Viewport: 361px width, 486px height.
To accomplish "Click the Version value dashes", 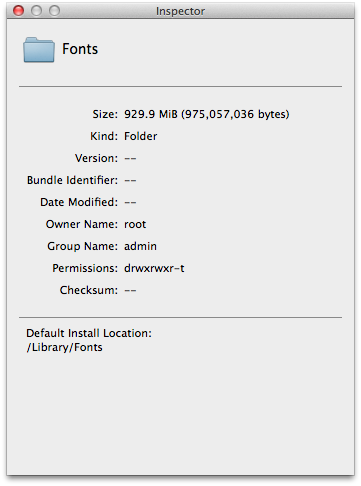I will (130, 159).
